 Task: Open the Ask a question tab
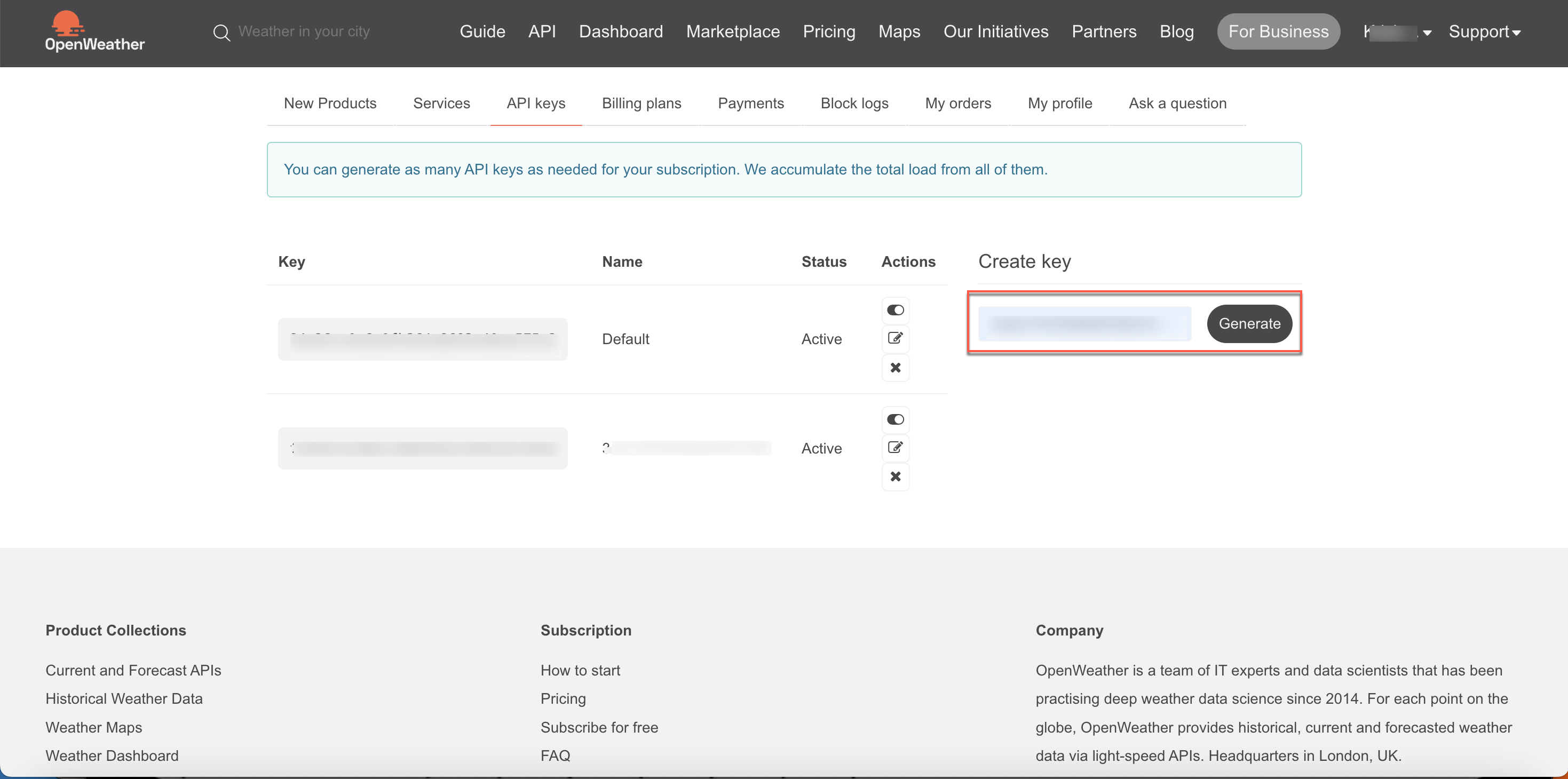[1177, 104]
